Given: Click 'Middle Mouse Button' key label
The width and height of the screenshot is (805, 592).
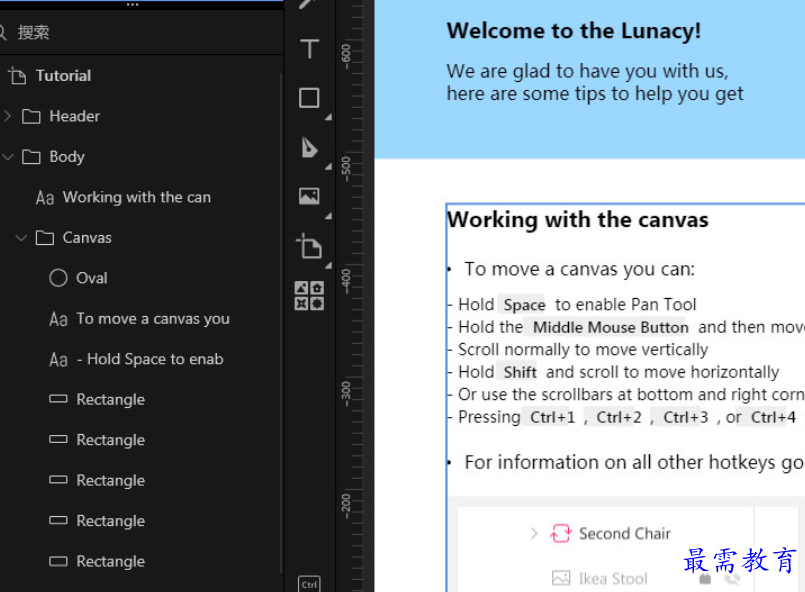Looking at the screenshot, I should pos(610,327).
